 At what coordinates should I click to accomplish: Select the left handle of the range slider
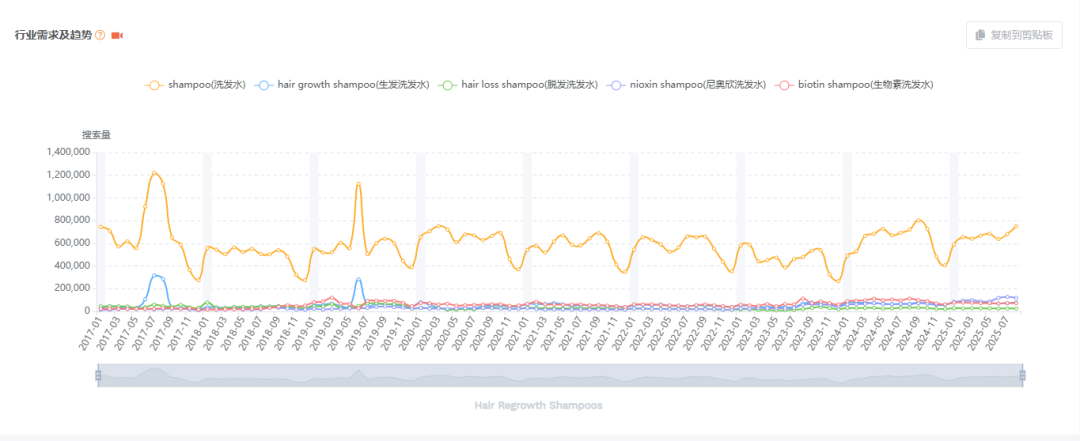(x=98, y=375)
